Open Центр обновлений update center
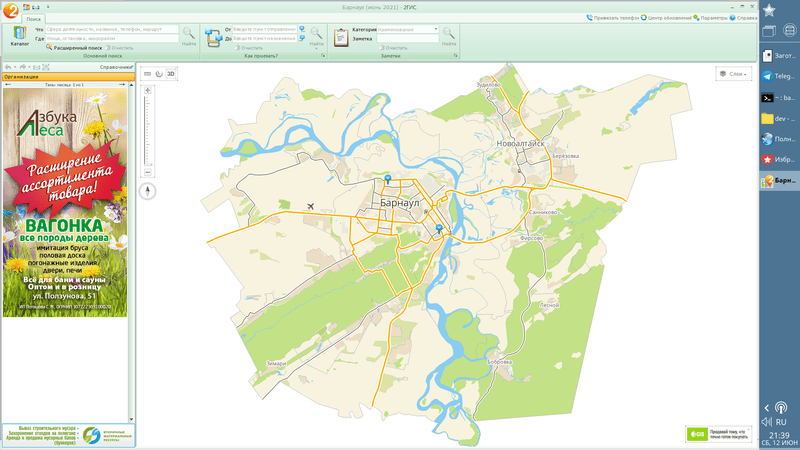This screenshot has width=800, height=450. pos(668,18)
